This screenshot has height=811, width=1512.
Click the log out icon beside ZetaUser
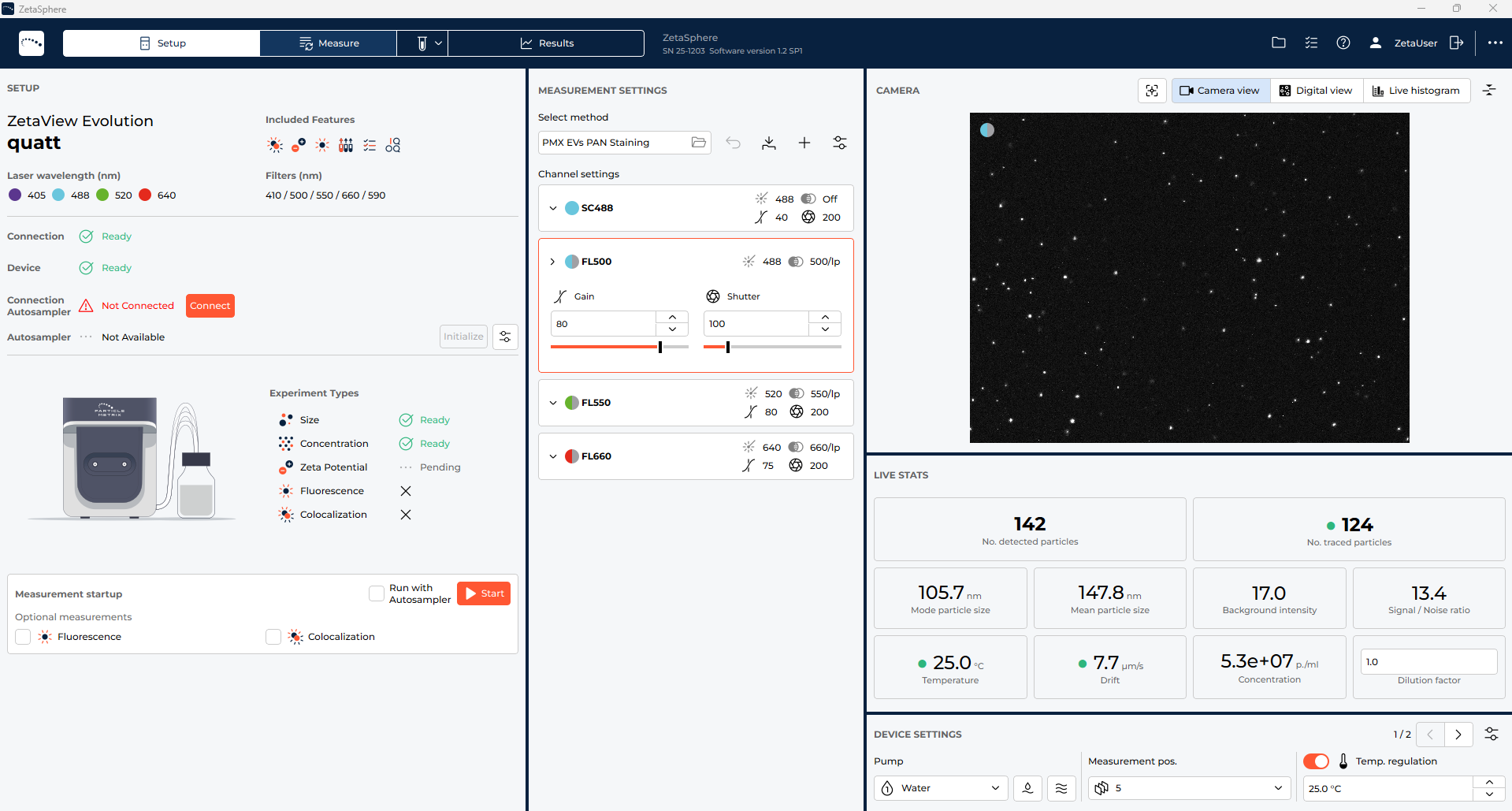(1456, 43)
